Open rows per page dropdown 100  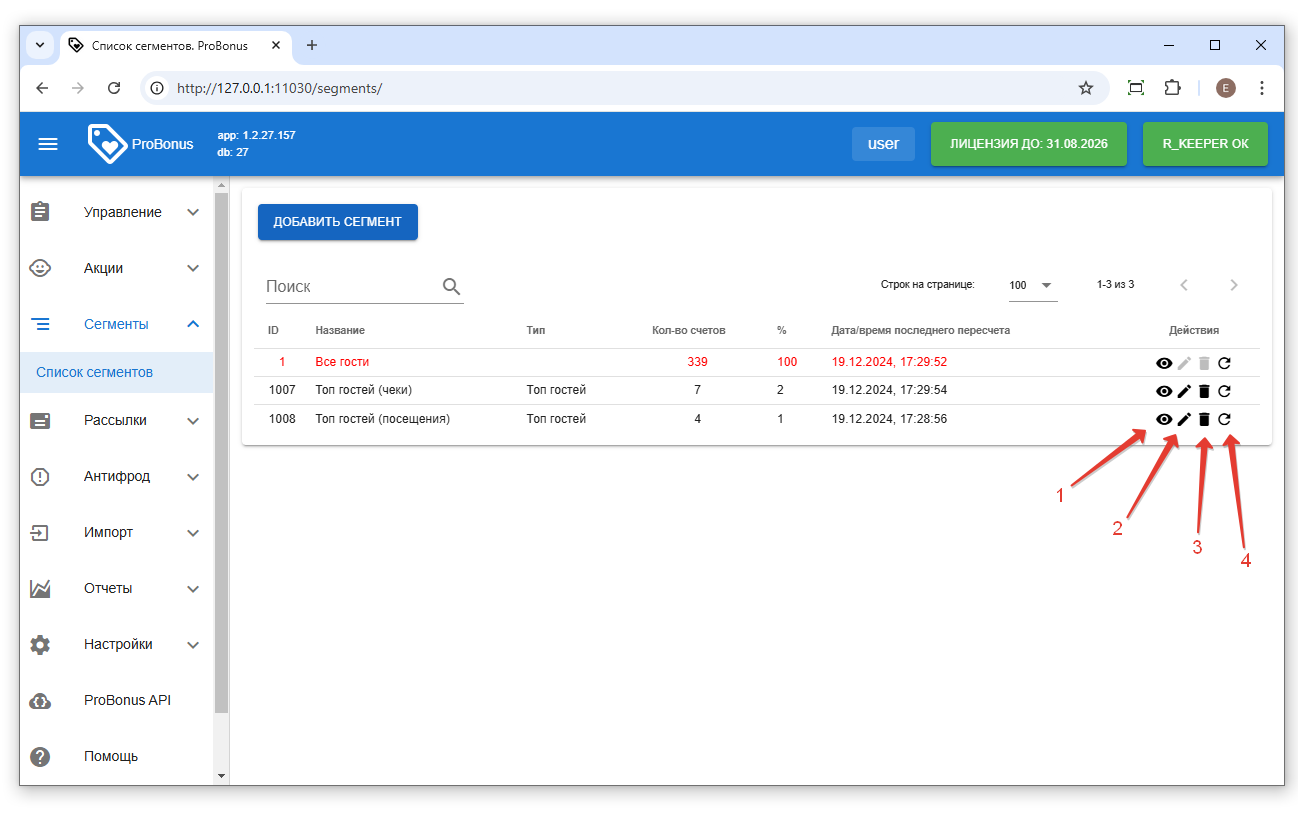[1032, 285]
